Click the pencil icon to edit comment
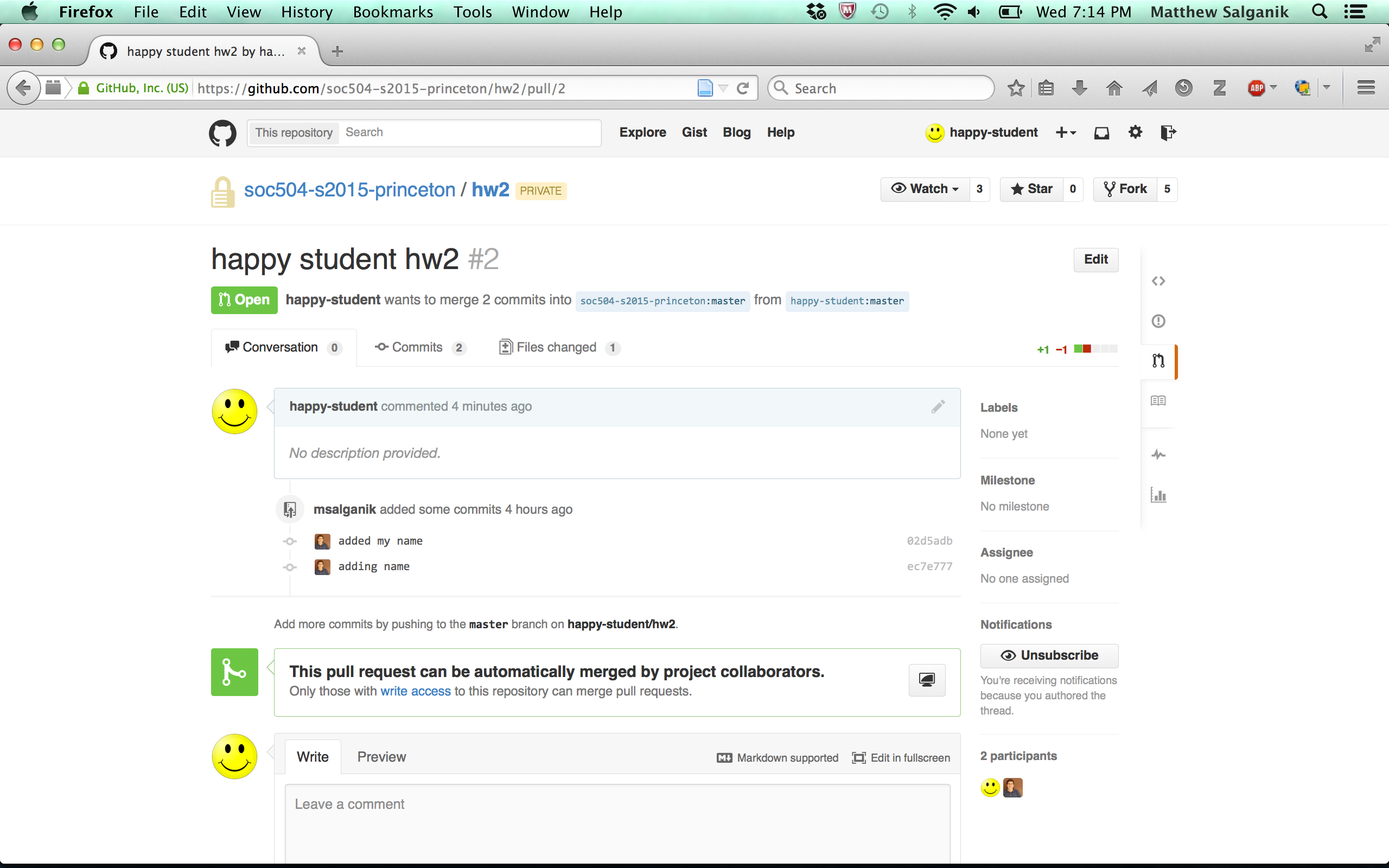Screen dimensions: 1389x868 click(x=938, y=406)
